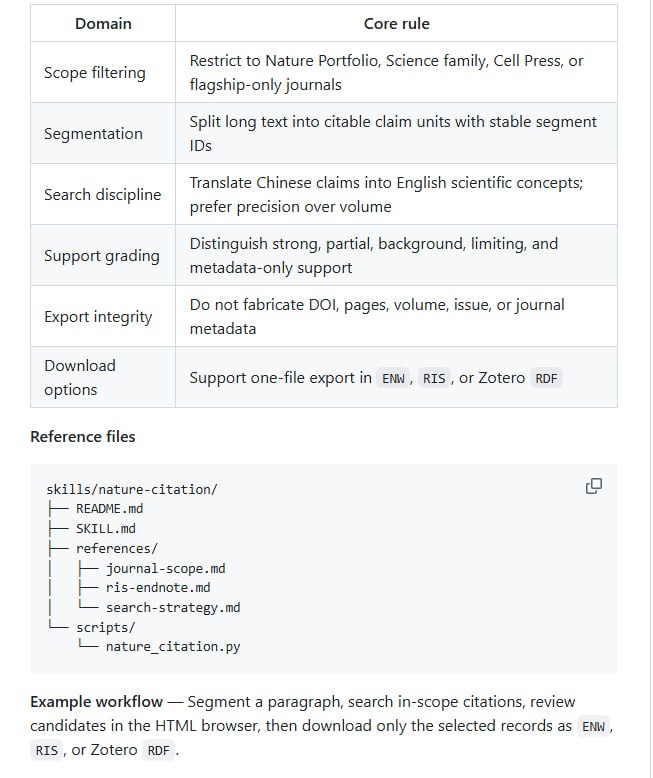Select the Zotero RDF code tag in the table
The image size is (653, 778).
coord(546,379)
